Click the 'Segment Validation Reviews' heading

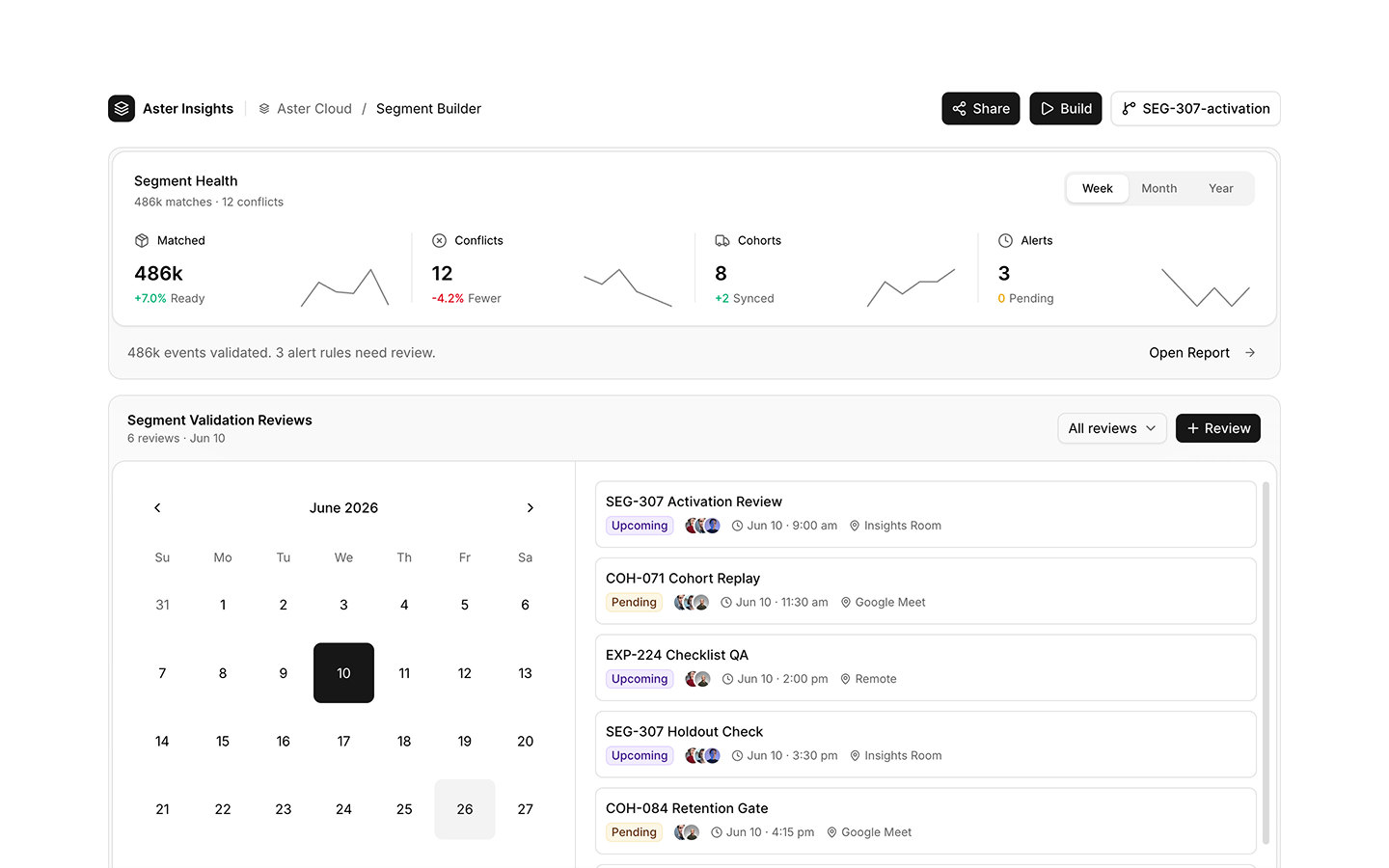[x=220, y=420]
